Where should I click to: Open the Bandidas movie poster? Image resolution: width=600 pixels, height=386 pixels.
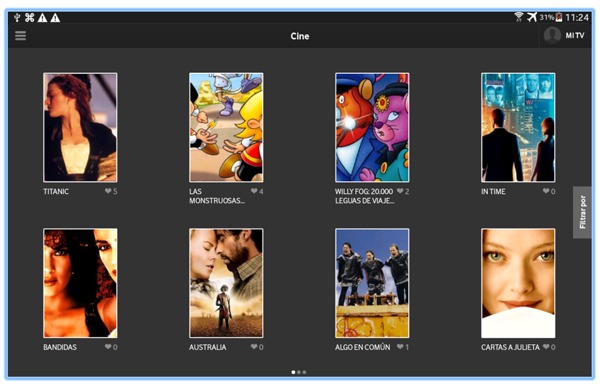point(80,283)
